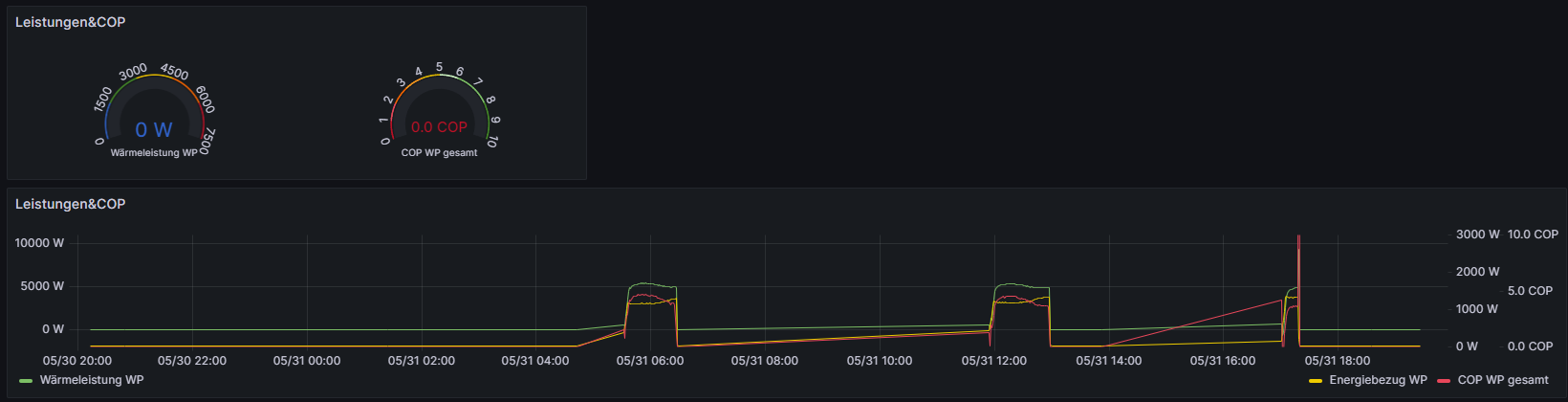1568x402 pixels.
Task: Click the 1000 W right axis label
Action: 1478,309
